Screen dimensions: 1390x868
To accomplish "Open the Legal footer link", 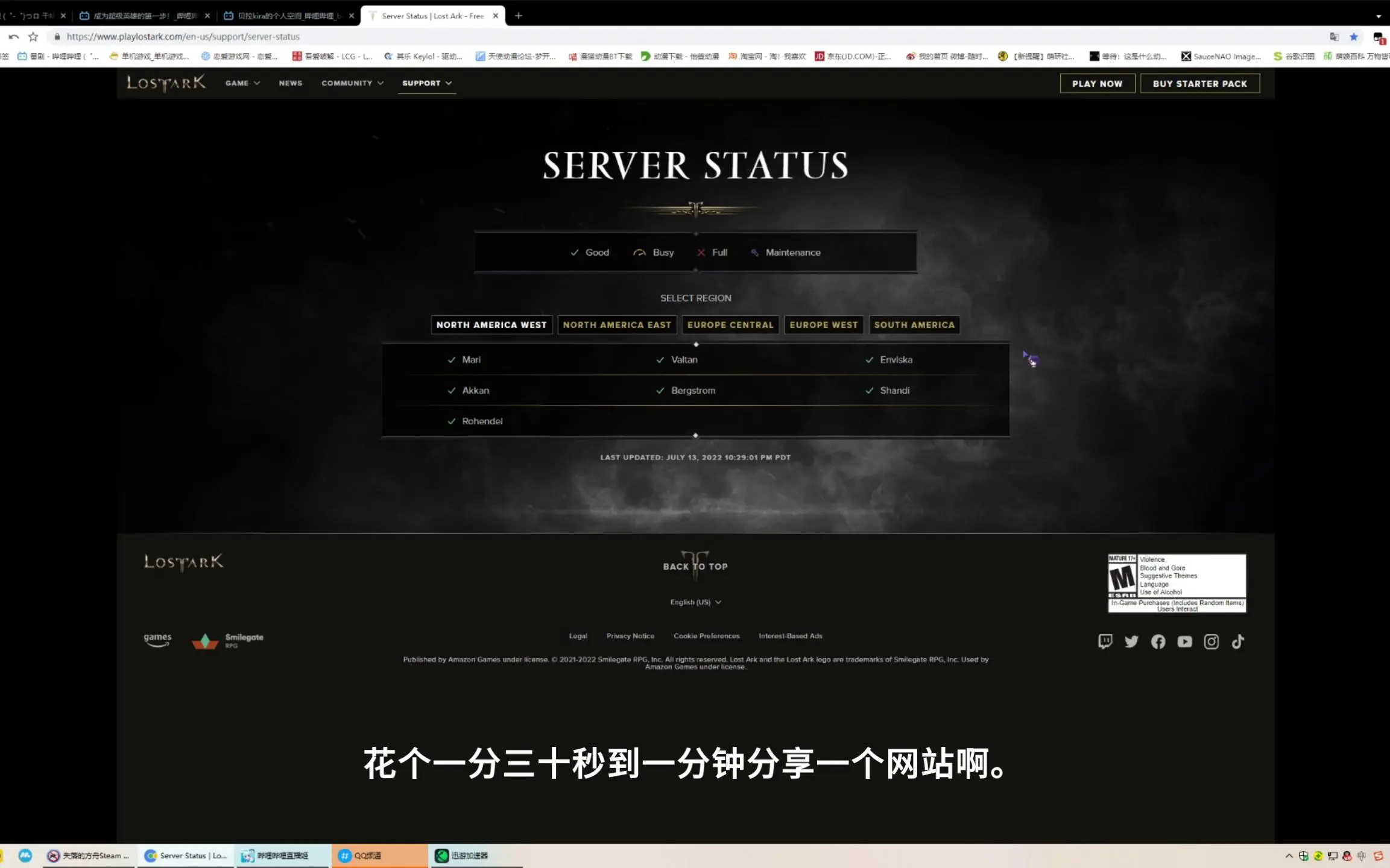I will coord(578,636).
